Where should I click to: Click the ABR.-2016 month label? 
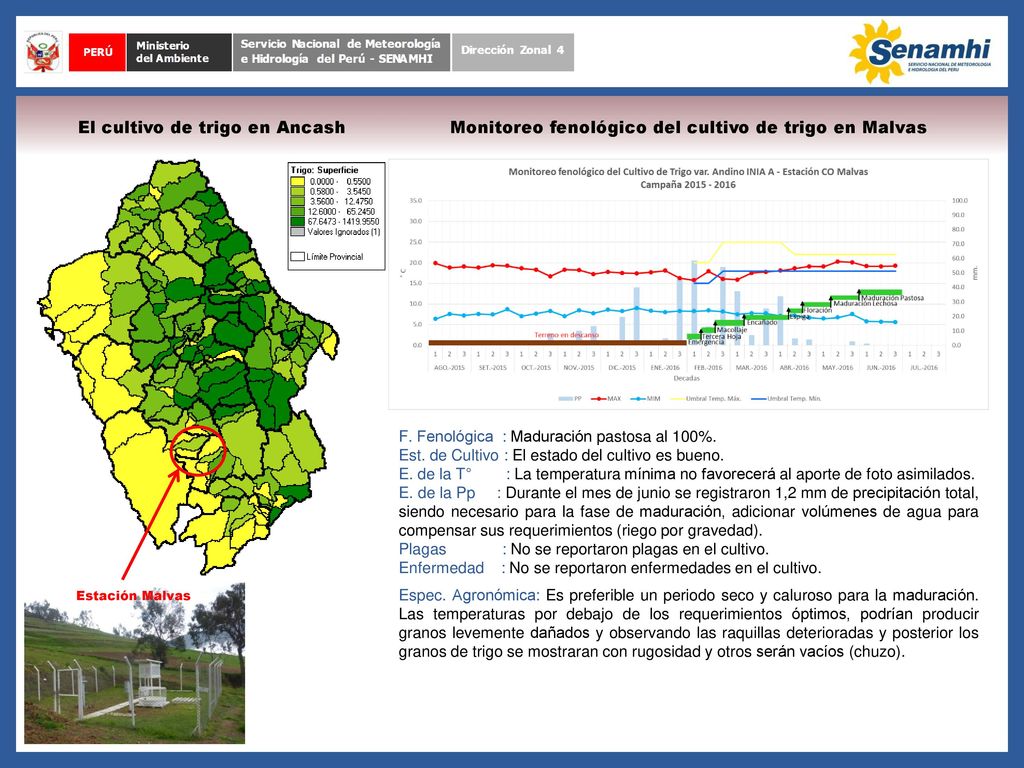pos(794,368)
